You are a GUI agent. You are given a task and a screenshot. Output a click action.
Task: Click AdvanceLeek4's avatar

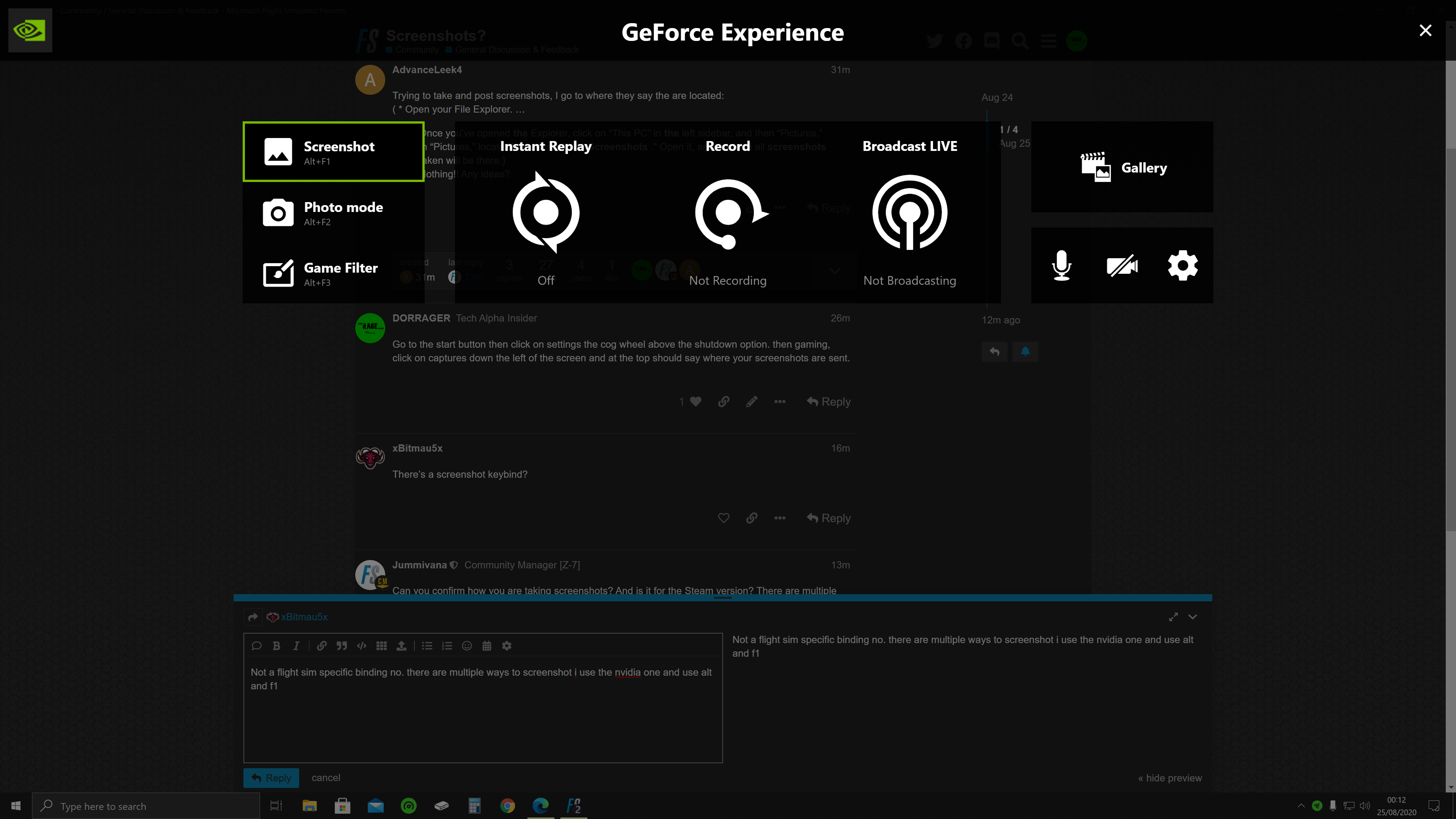(x=370, y=80)
